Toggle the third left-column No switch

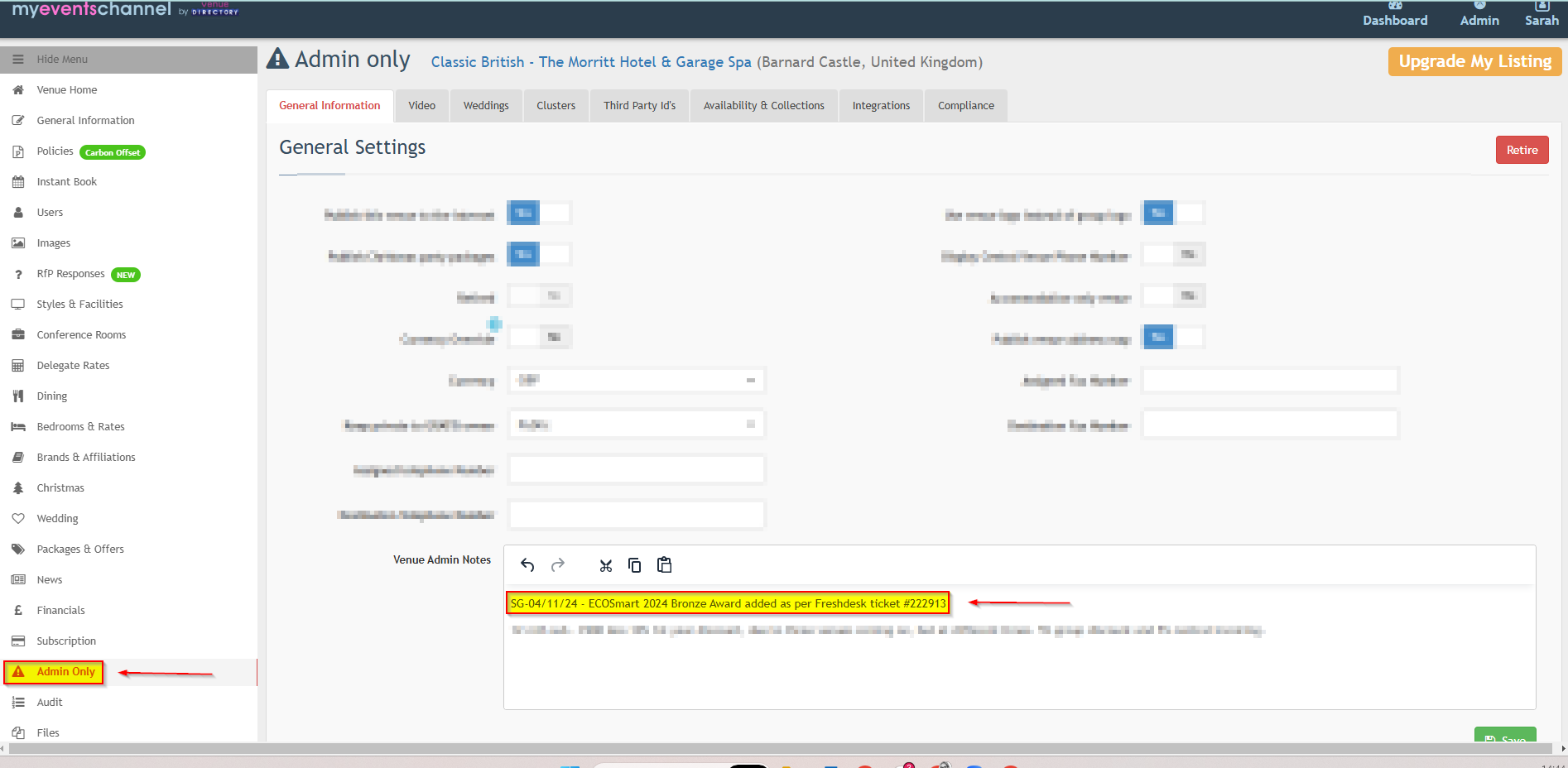click(x=539, y=295)
